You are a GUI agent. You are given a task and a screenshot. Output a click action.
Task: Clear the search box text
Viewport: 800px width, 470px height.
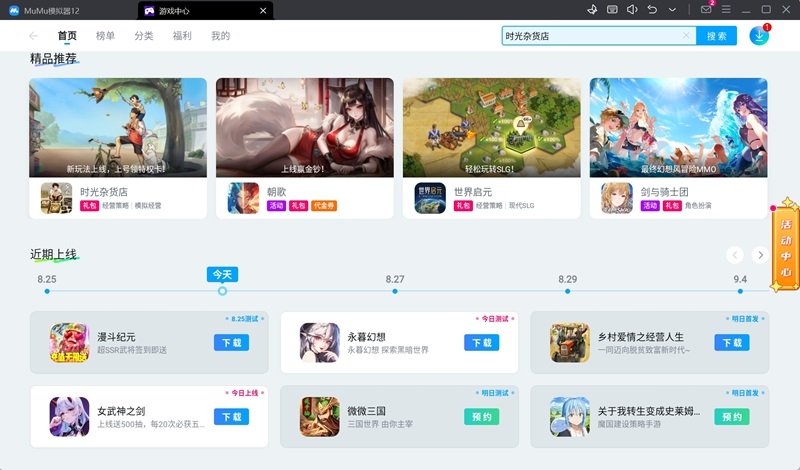[686, 35]
